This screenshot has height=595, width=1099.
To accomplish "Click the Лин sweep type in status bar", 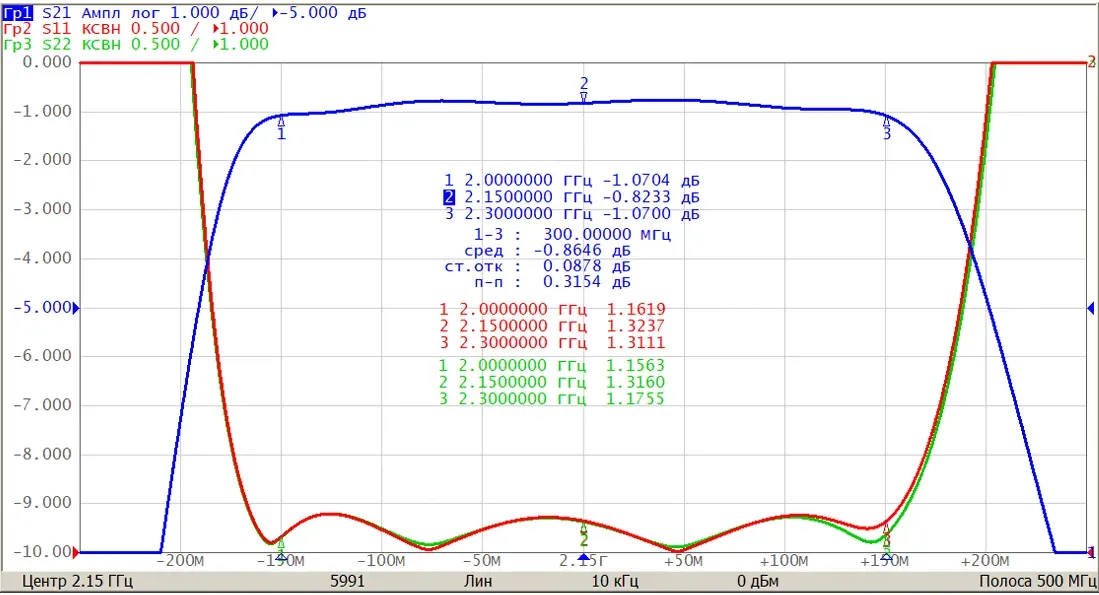I will [x=478, y=581].
